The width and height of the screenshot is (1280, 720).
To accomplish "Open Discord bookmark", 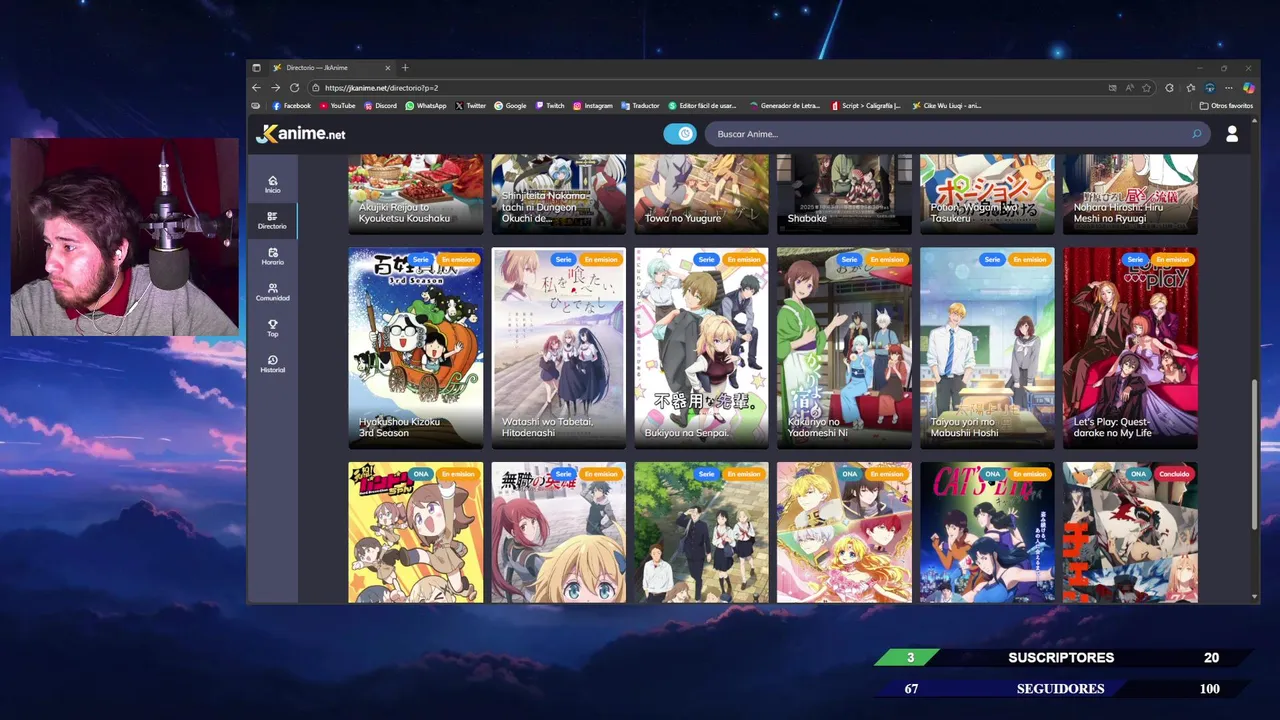I will click(380, 106).
